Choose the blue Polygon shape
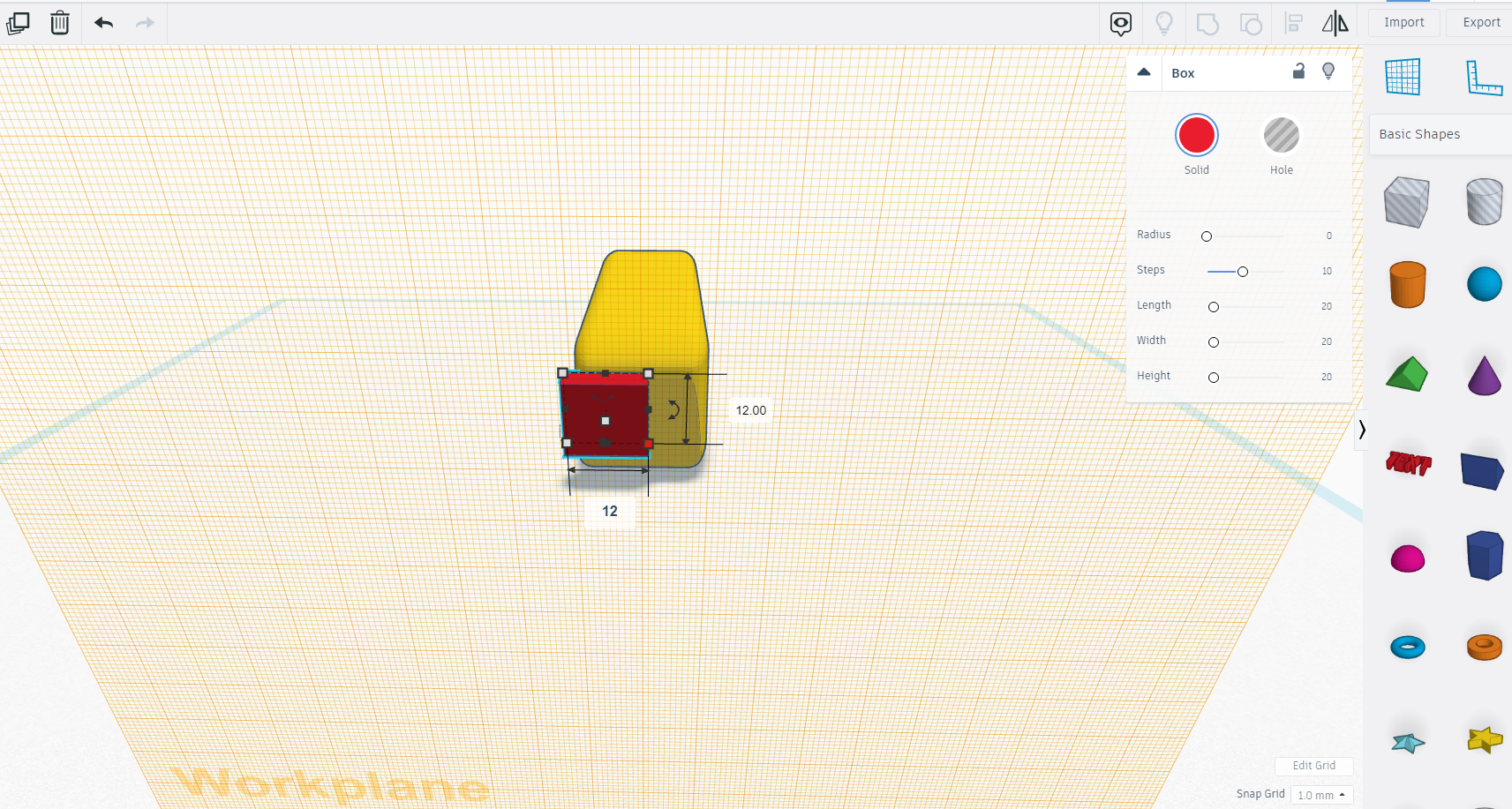Image resolution: width=1512 pixels, height=809 pixels. pyautogui.click(x=1484, y=555)
